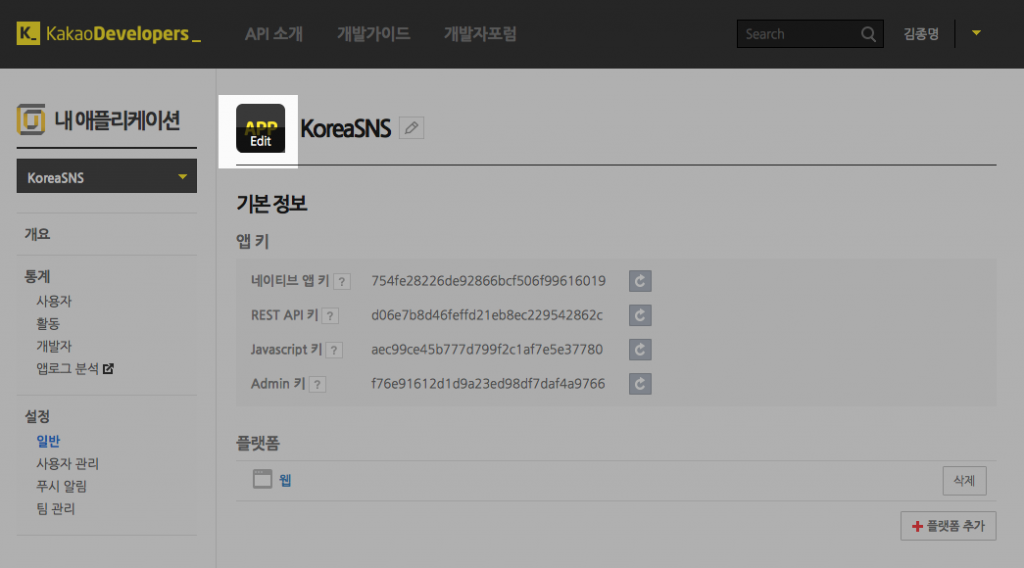This screenshot has width=1024, height=568.
Task: Select 일반 settings
Action: (x=48, y=441)
